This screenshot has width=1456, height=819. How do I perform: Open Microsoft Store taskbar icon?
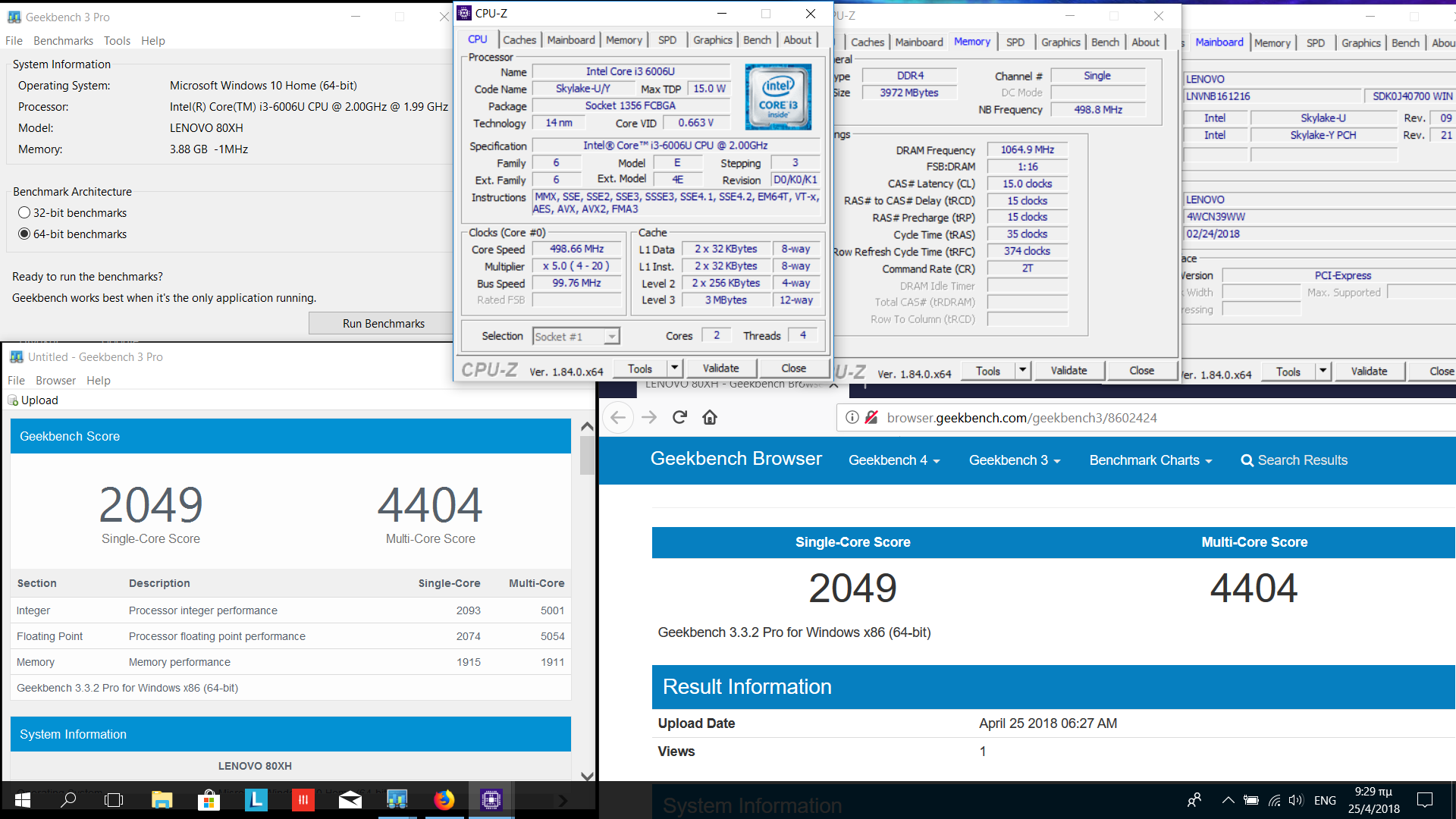[x=208, y=799]
